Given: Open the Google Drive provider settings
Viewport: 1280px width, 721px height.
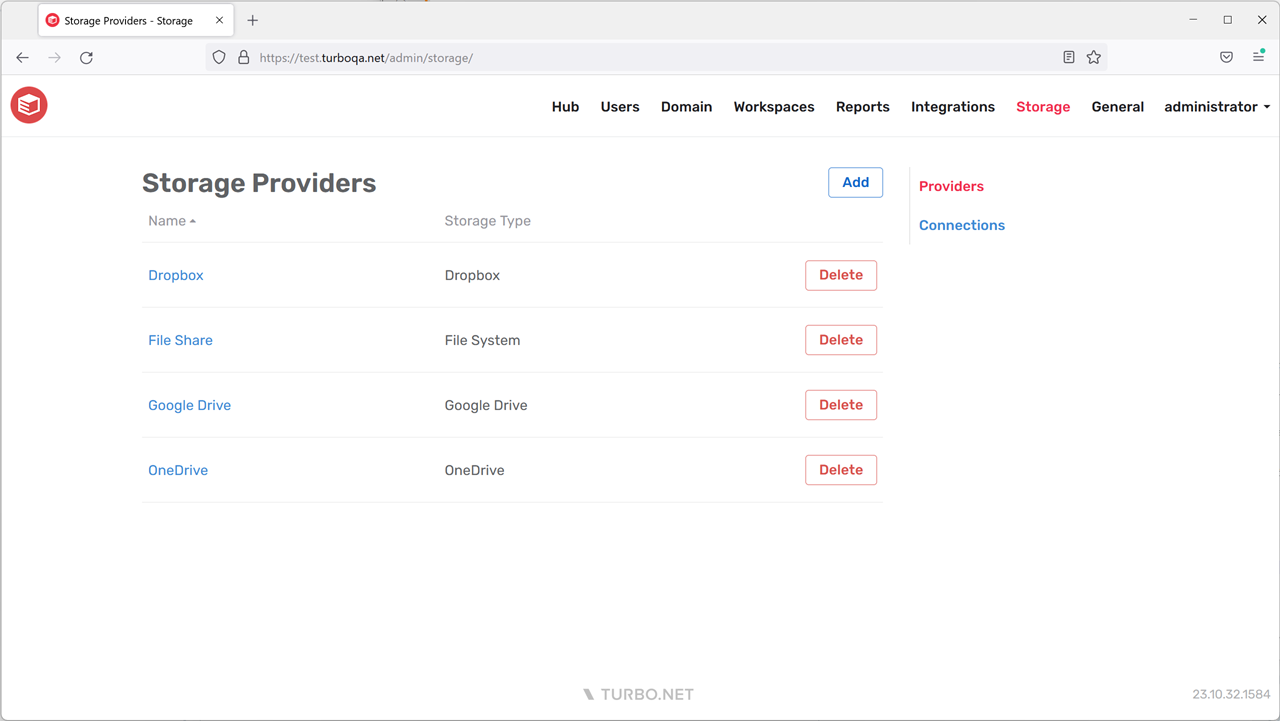Looking at the screenshot, I should (189, 405).
